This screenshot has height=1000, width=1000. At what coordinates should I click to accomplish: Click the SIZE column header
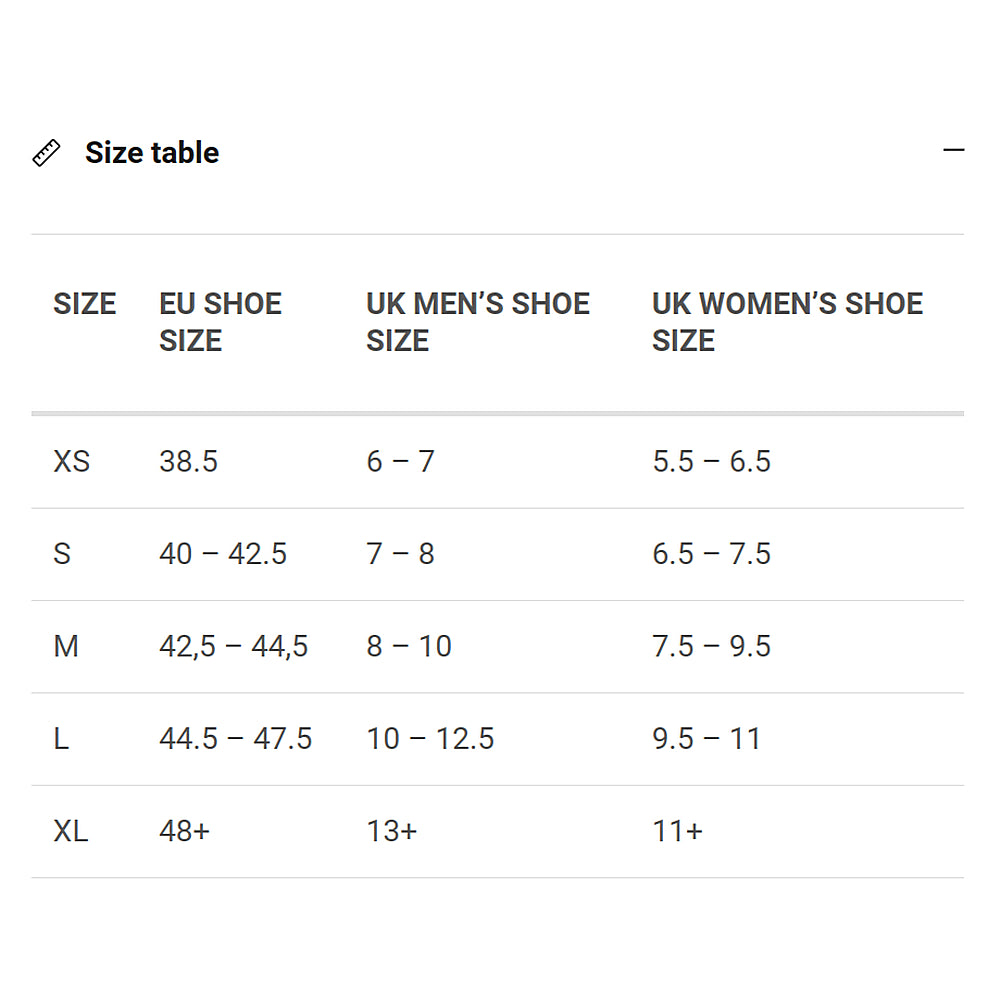(85, 304)
